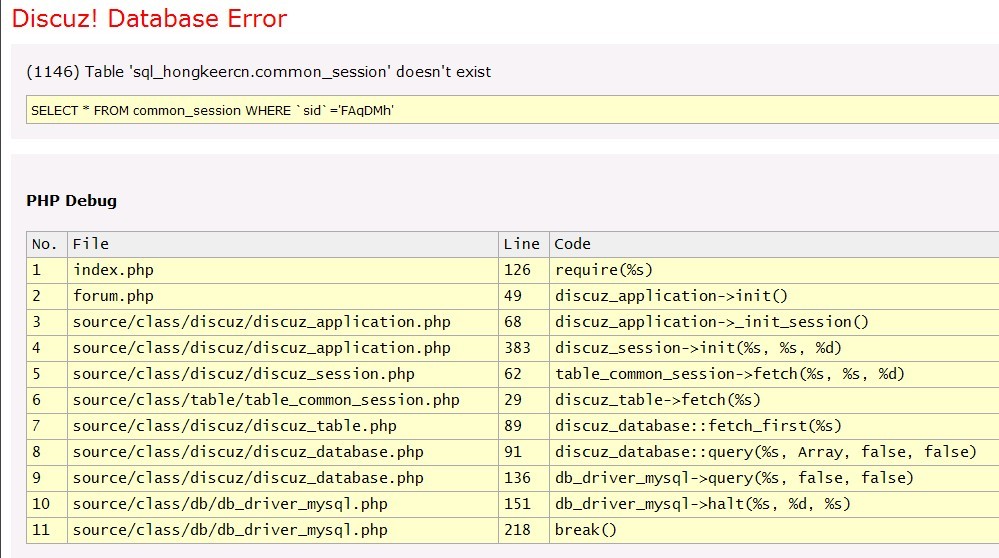Click discuz_application.php file in row 4

pyautogui.click(x=282, y=348)
